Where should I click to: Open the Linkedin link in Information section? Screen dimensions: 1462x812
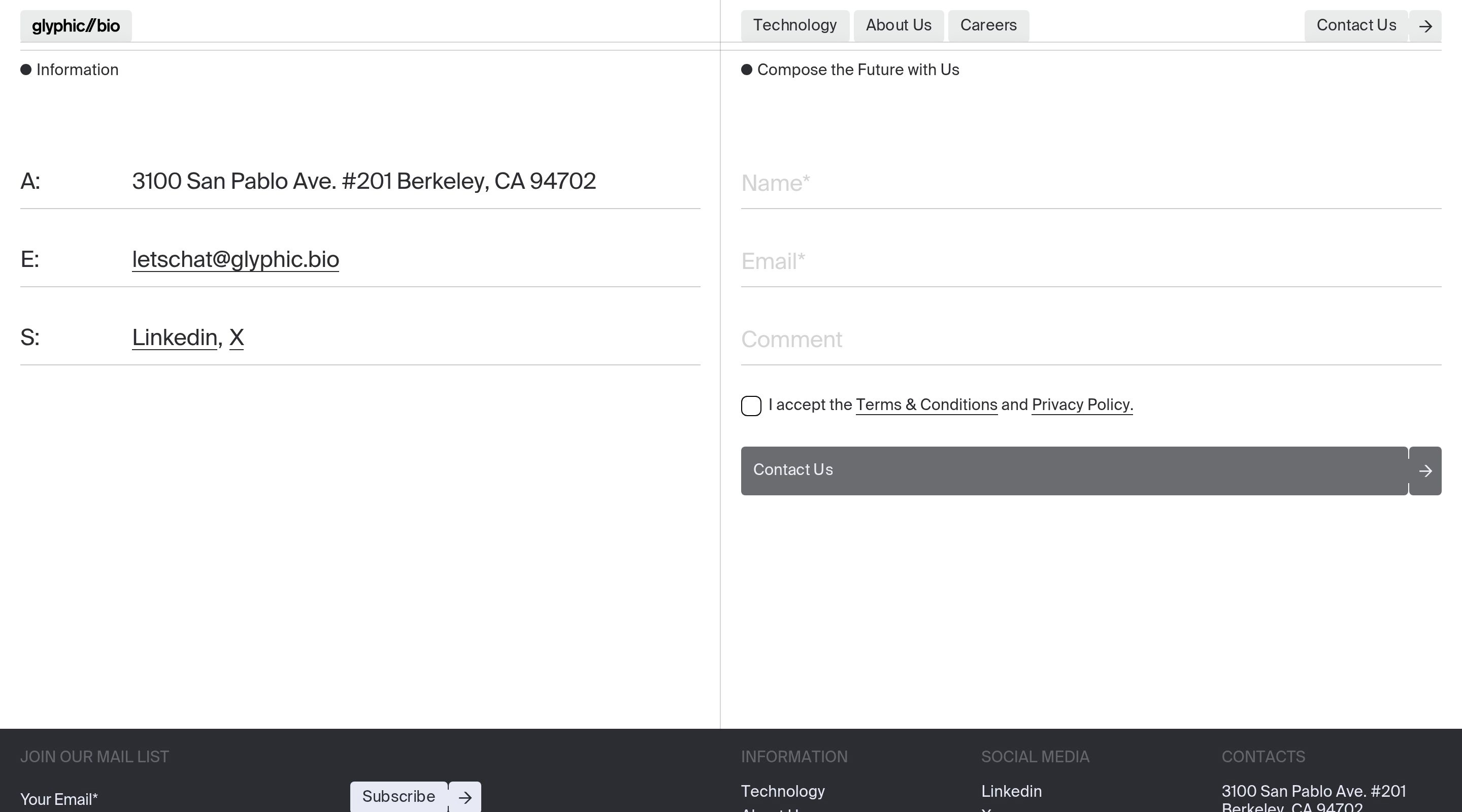tap(174, 337)
